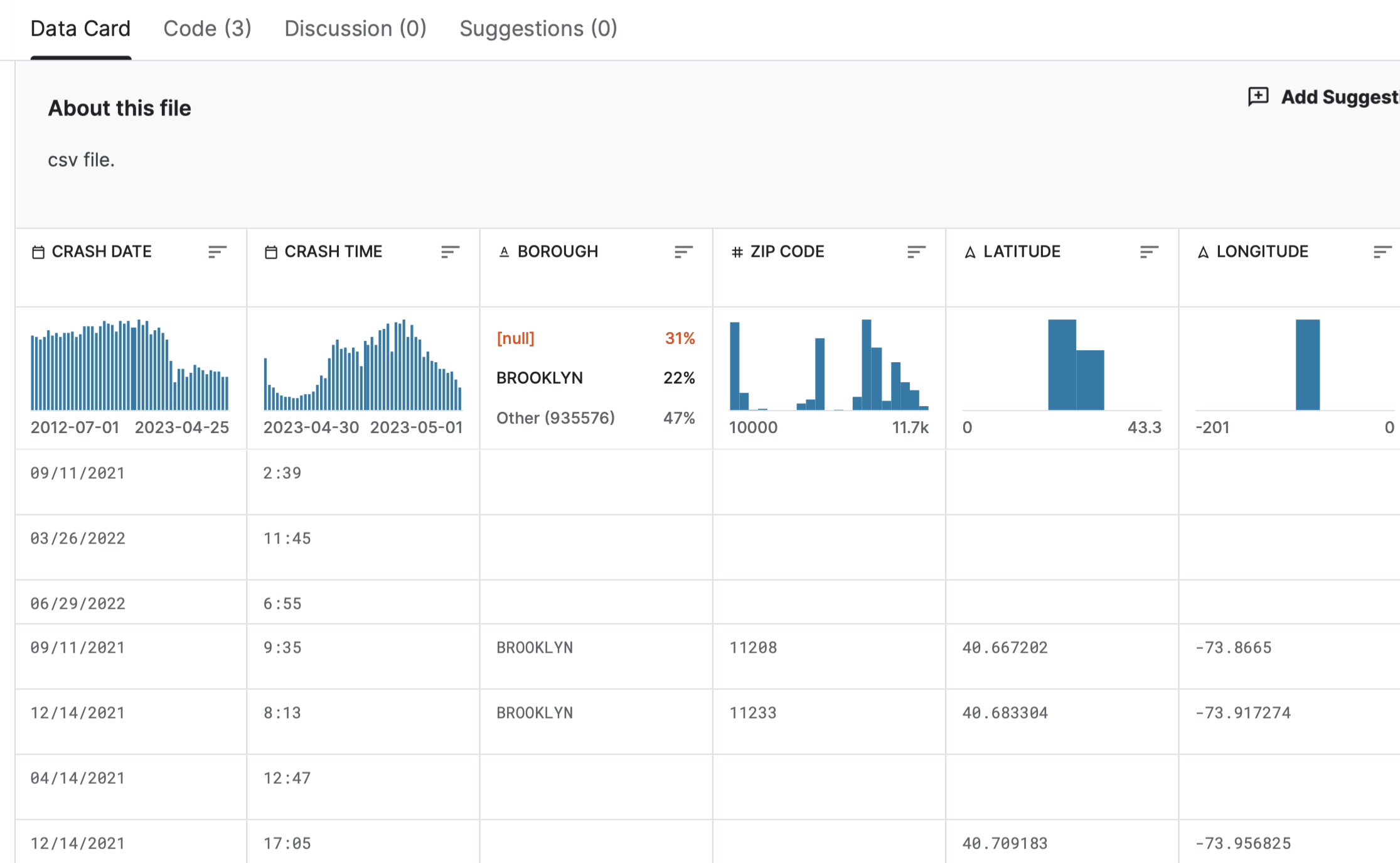Image resolution: width=1400 pixels, height=863 pixels.
Task: Click the CRASH TIME column header
Action: [x=333, y=252]
